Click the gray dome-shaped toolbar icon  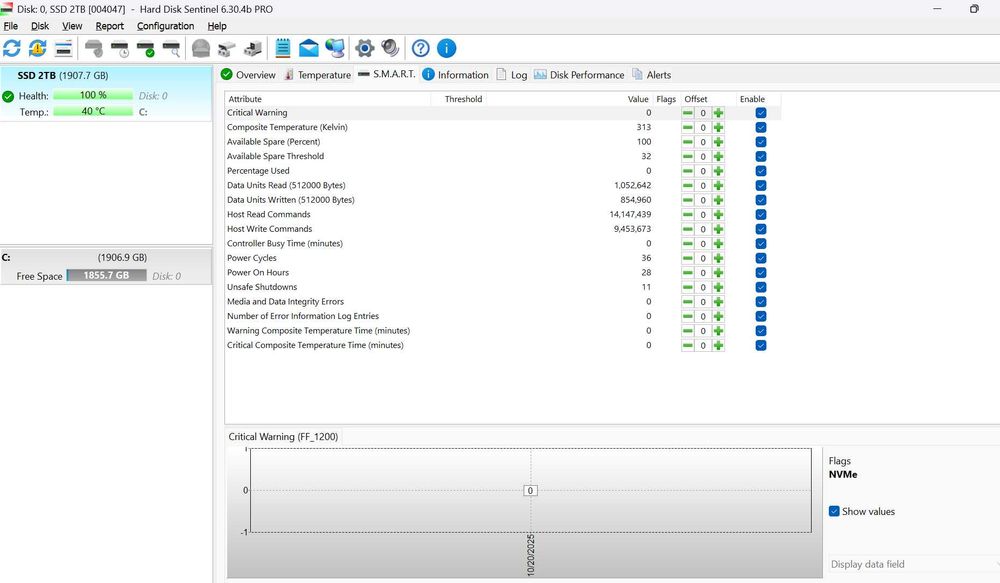click(201, 48)
